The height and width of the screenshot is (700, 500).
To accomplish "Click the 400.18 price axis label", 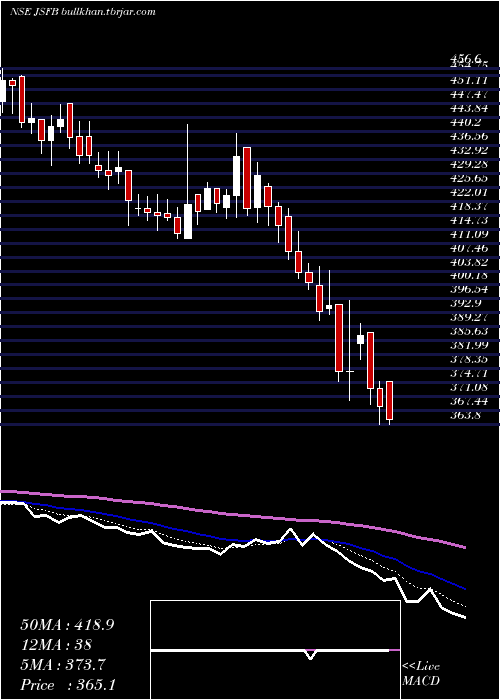I will pyautogui.click(x=469, y=276).
